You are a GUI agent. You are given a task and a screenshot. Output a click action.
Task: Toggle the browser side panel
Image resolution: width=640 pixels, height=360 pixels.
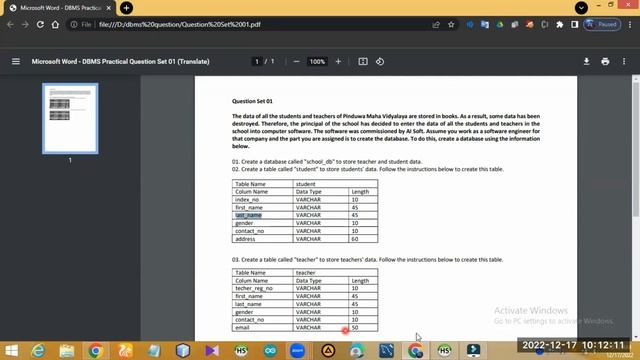coord(575,24)
